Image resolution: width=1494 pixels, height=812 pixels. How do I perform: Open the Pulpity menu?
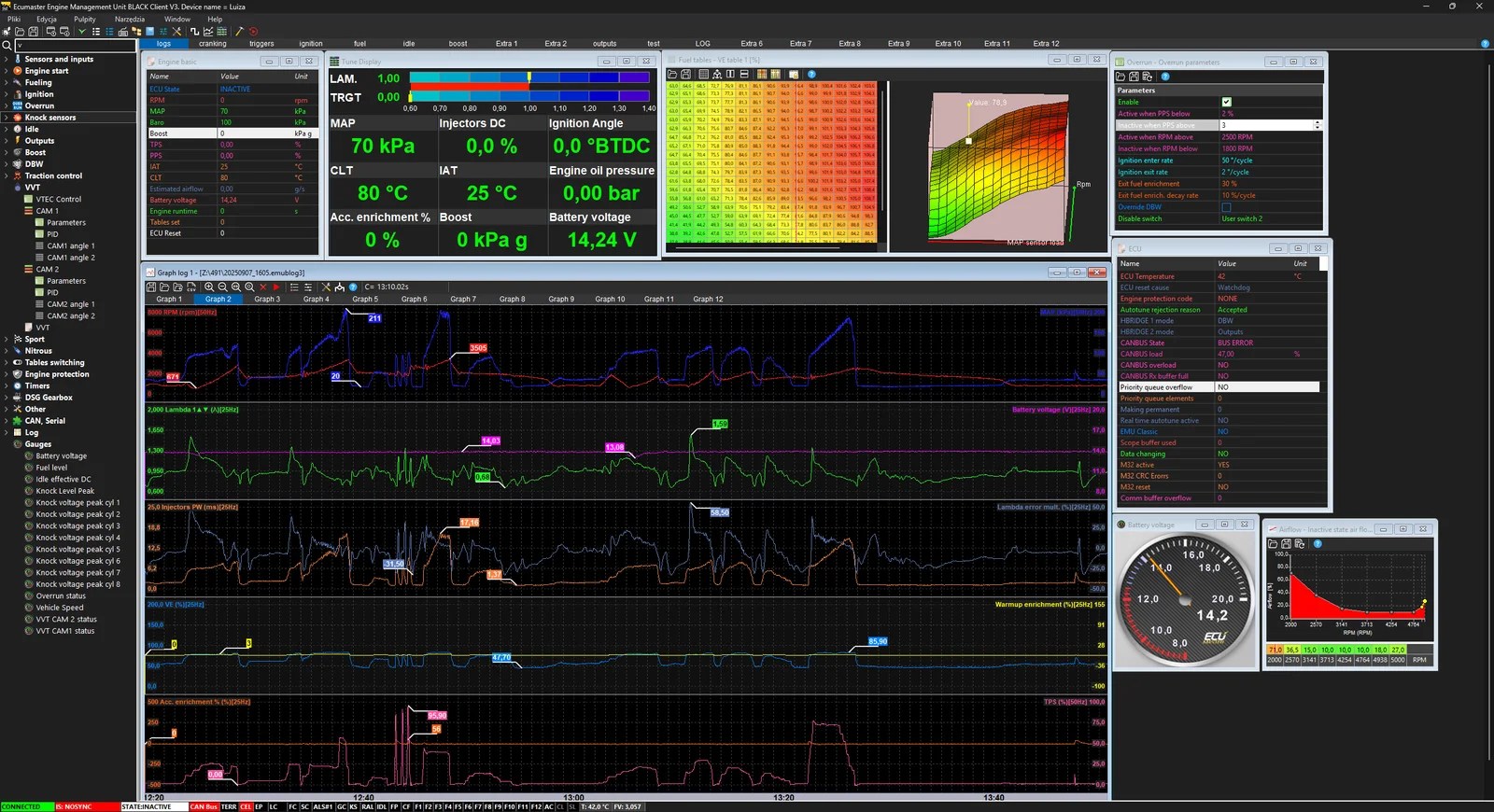(x=85, y=19)
